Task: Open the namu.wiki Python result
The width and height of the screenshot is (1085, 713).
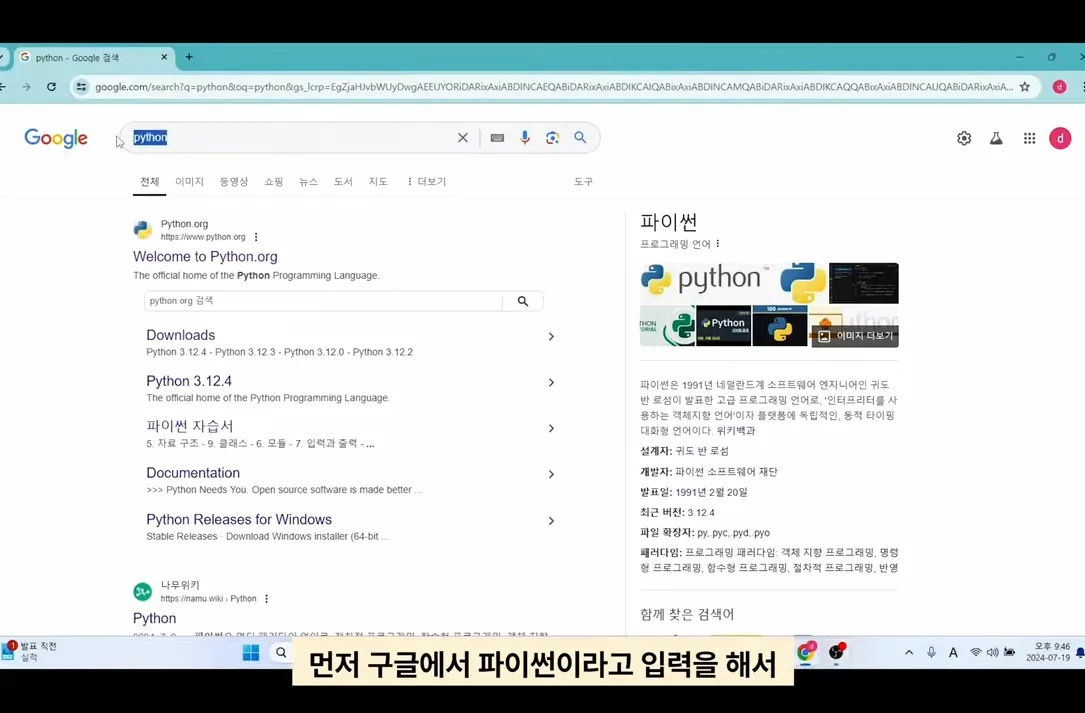Action: pyautogui.click(x=154, y=618)
